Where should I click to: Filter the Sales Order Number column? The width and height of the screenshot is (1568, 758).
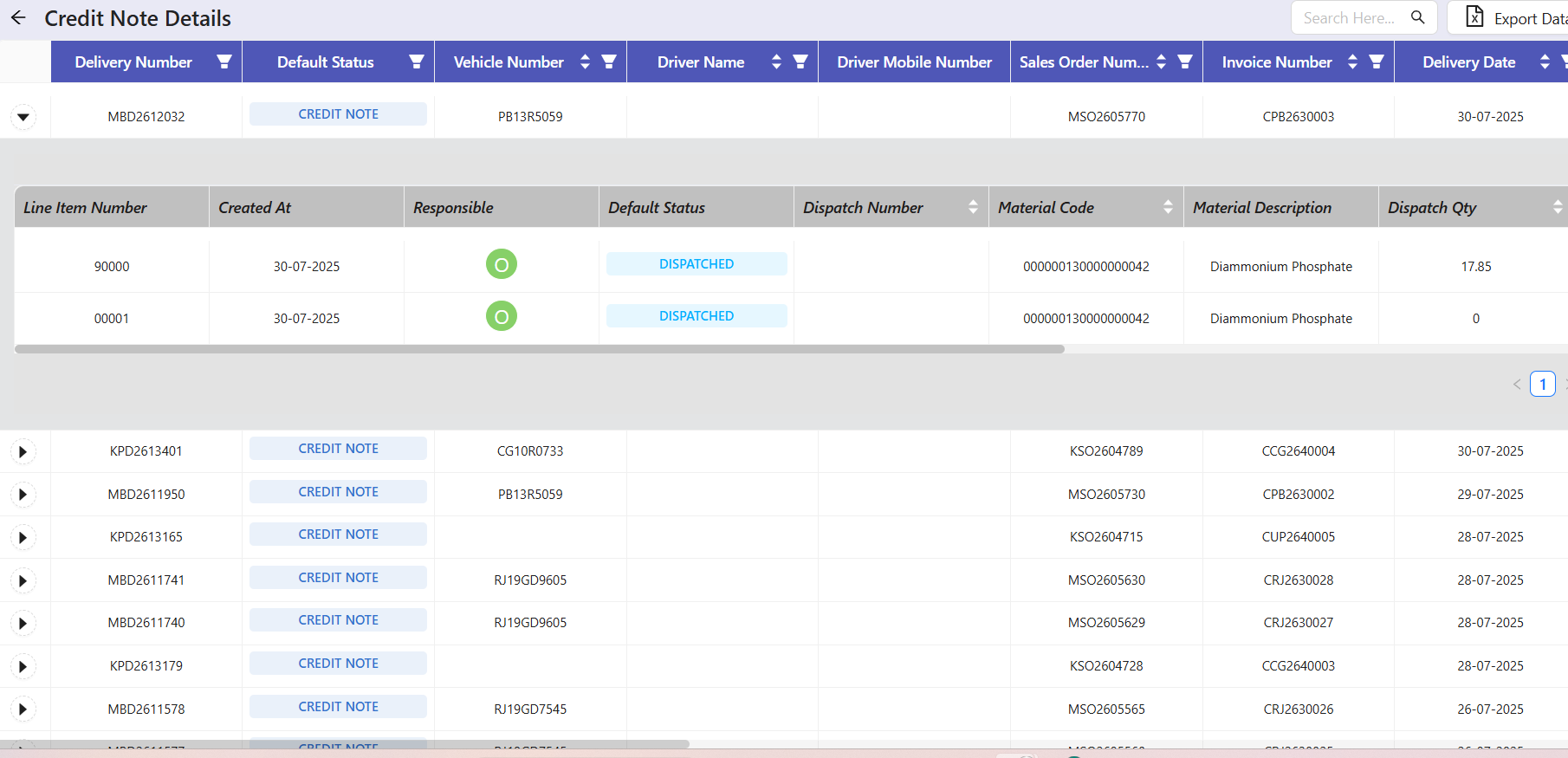1185,62
